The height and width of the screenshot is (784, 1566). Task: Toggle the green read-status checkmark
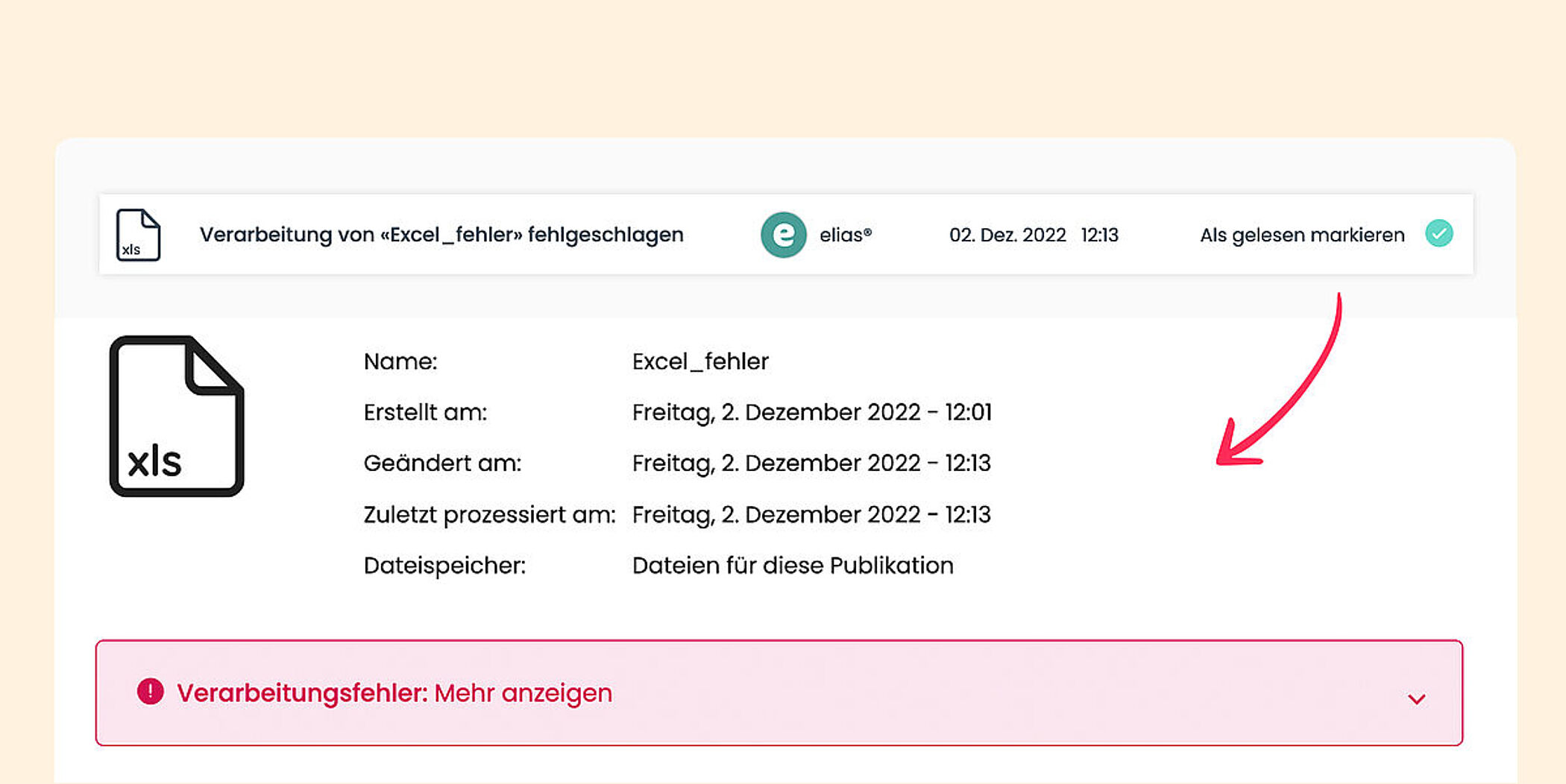[1438, 234]
